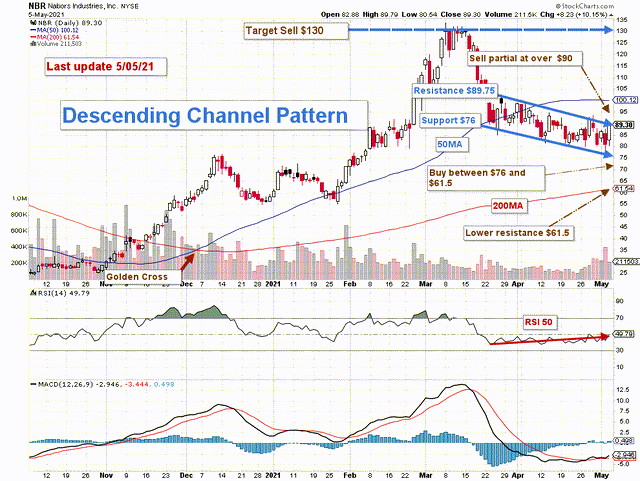The height and width of the screenshot is (481, 640).
Task: Click the MA(200) 61.54 legend entry
Action: (x=55, y=37)
